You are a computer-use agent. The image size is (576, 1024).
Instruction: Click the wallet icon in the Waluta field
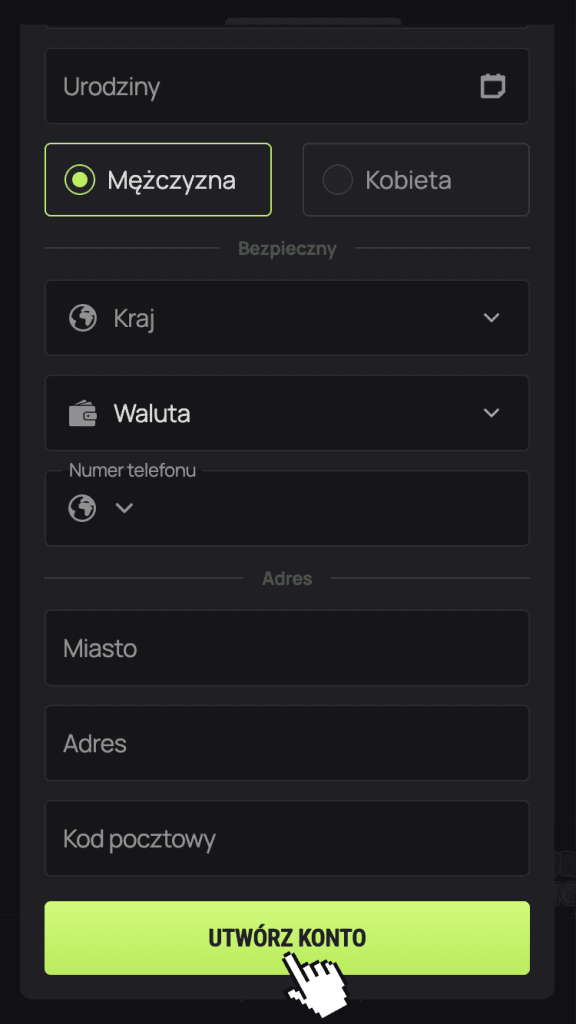81,413
